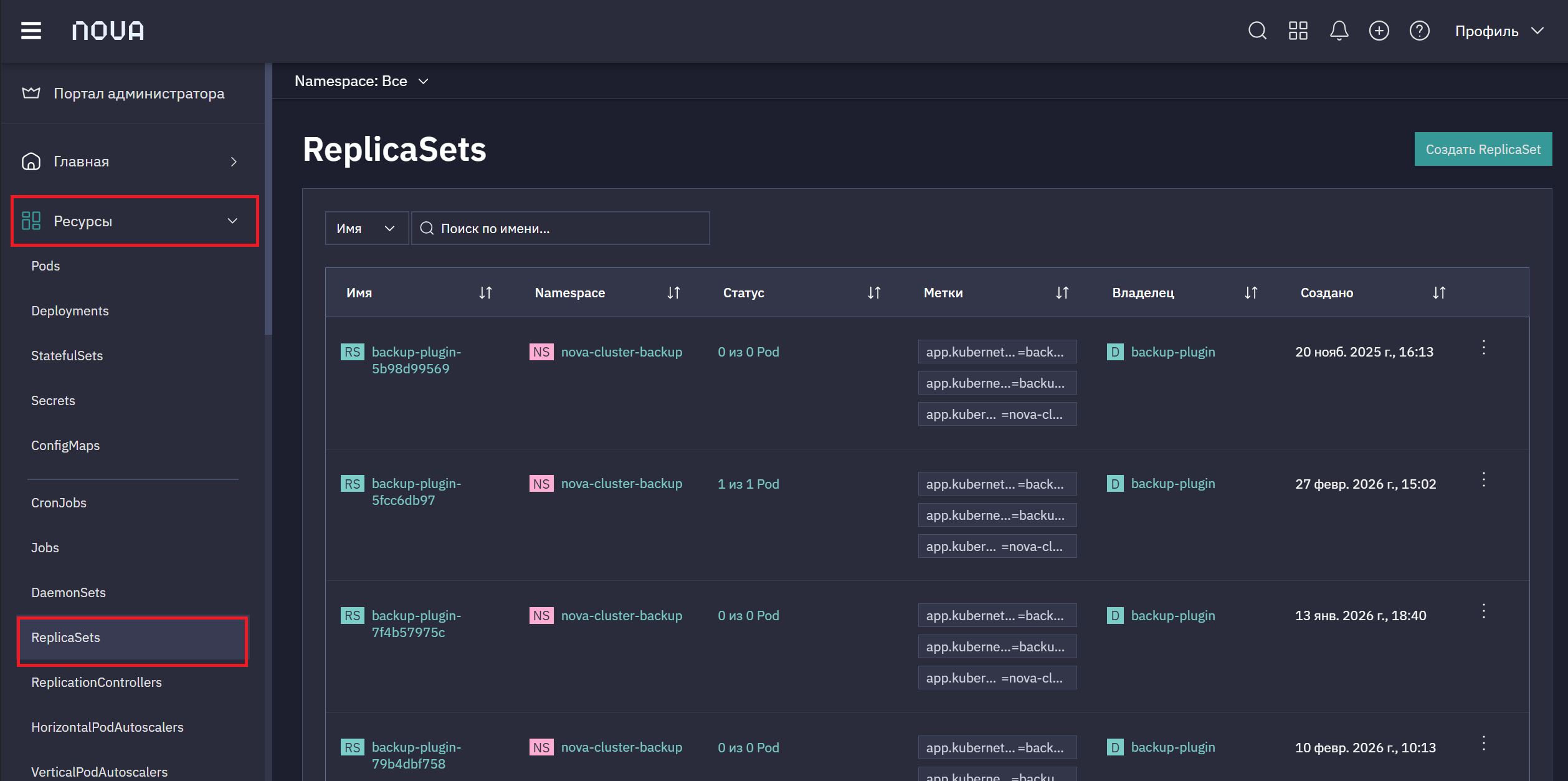
Task: Click 0 из 0 Pod for backup-plugin-5b98d99569
Action: [748, 352]
